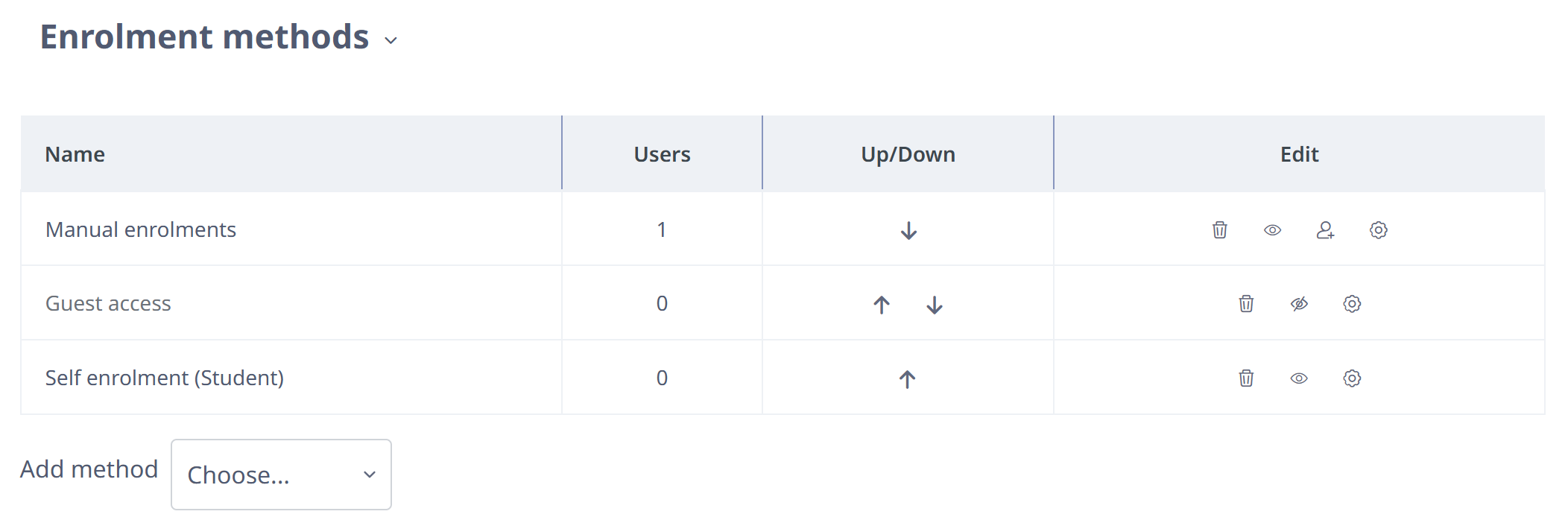Expand the Enrolment methods heading chevron
The height and width of the screenshot is (523, 1568).
[391, 40]
